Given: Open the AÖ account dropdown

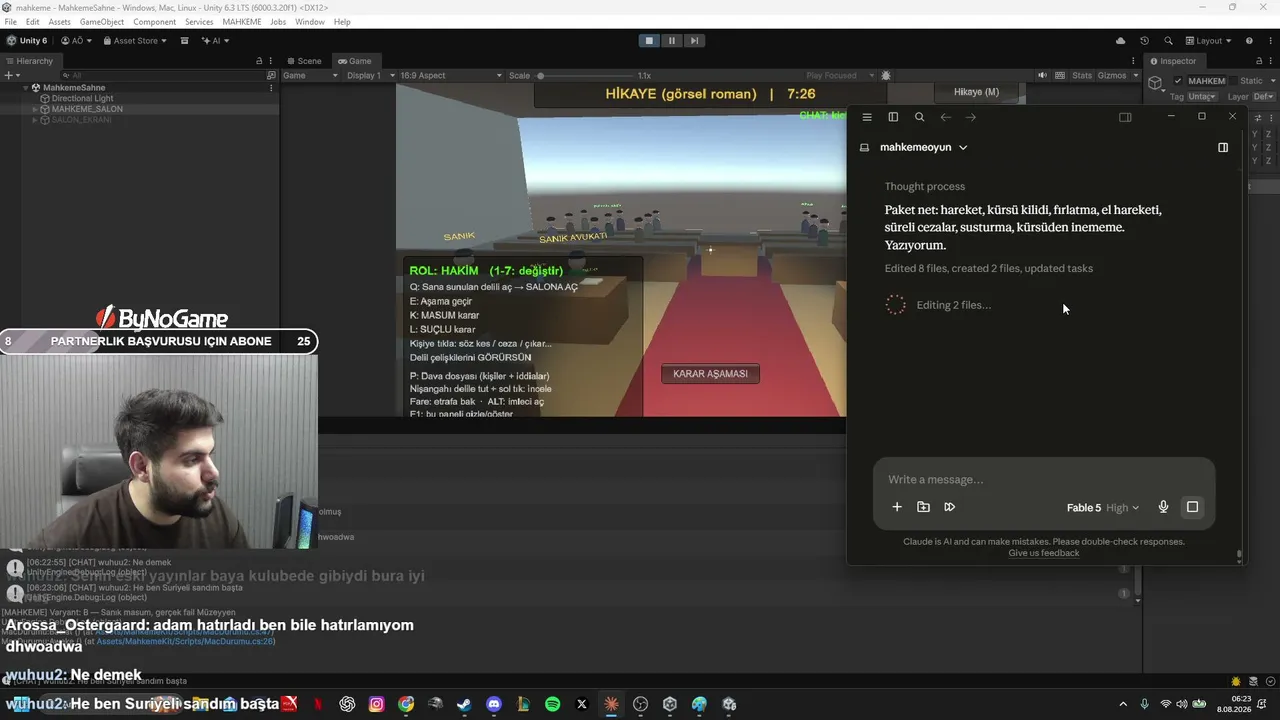Looking at the screenshot, I should (76, 41).
